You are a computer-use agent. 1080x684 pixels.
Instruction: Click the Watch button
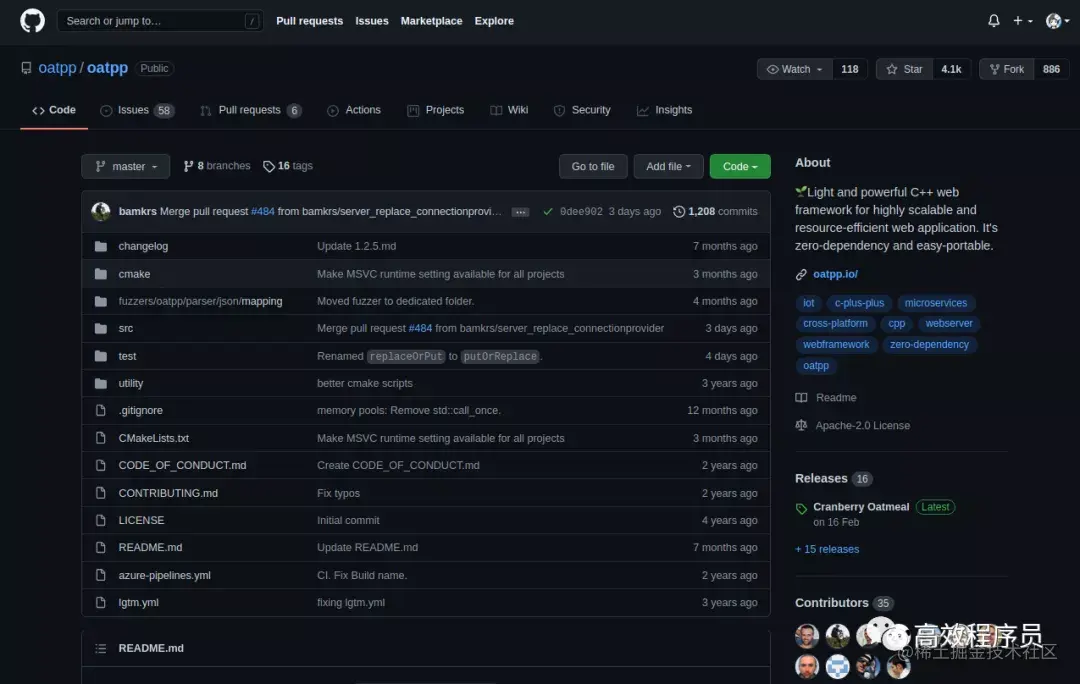[795, 69]
